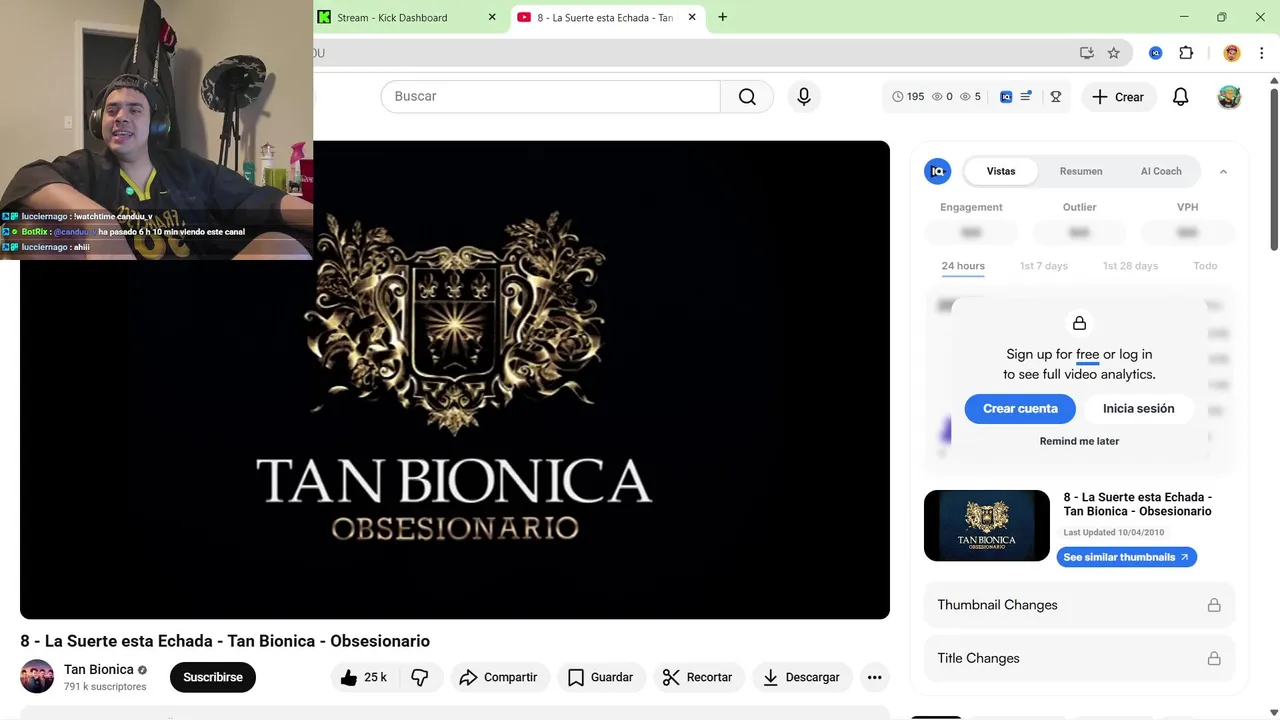Image resolution: width=1280 pixels, height=720 pixels.
Task: Click lock icon on Thumbnail Changes row
Action: pyautogui.click(x=1214, y=605)
